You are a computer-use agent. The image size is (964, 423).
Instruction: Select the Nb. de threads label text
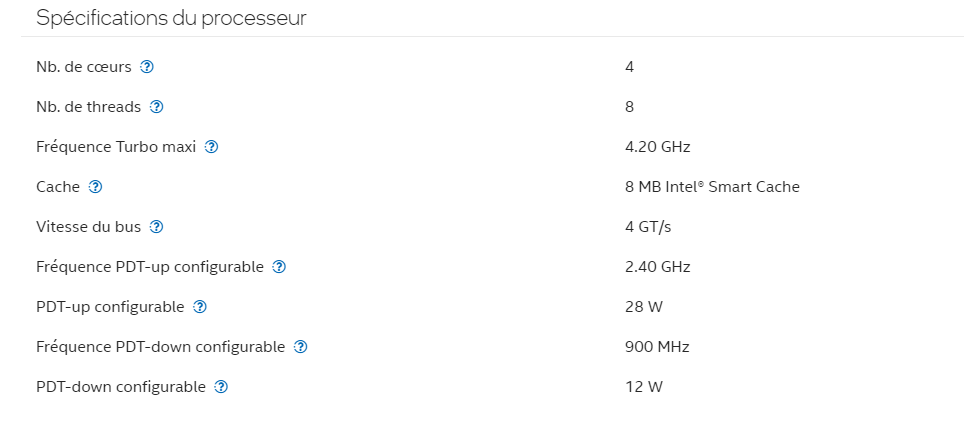[88, 107]
